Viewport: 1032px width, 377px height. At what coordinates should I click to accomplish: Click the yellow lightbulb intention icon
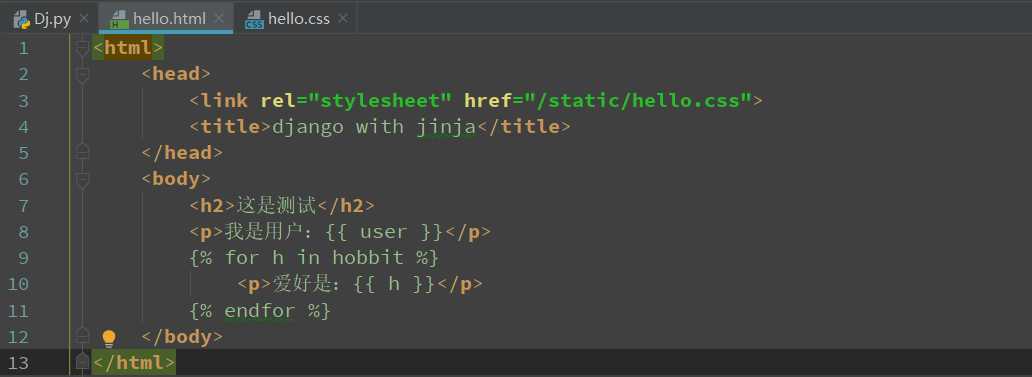point(109,338)
